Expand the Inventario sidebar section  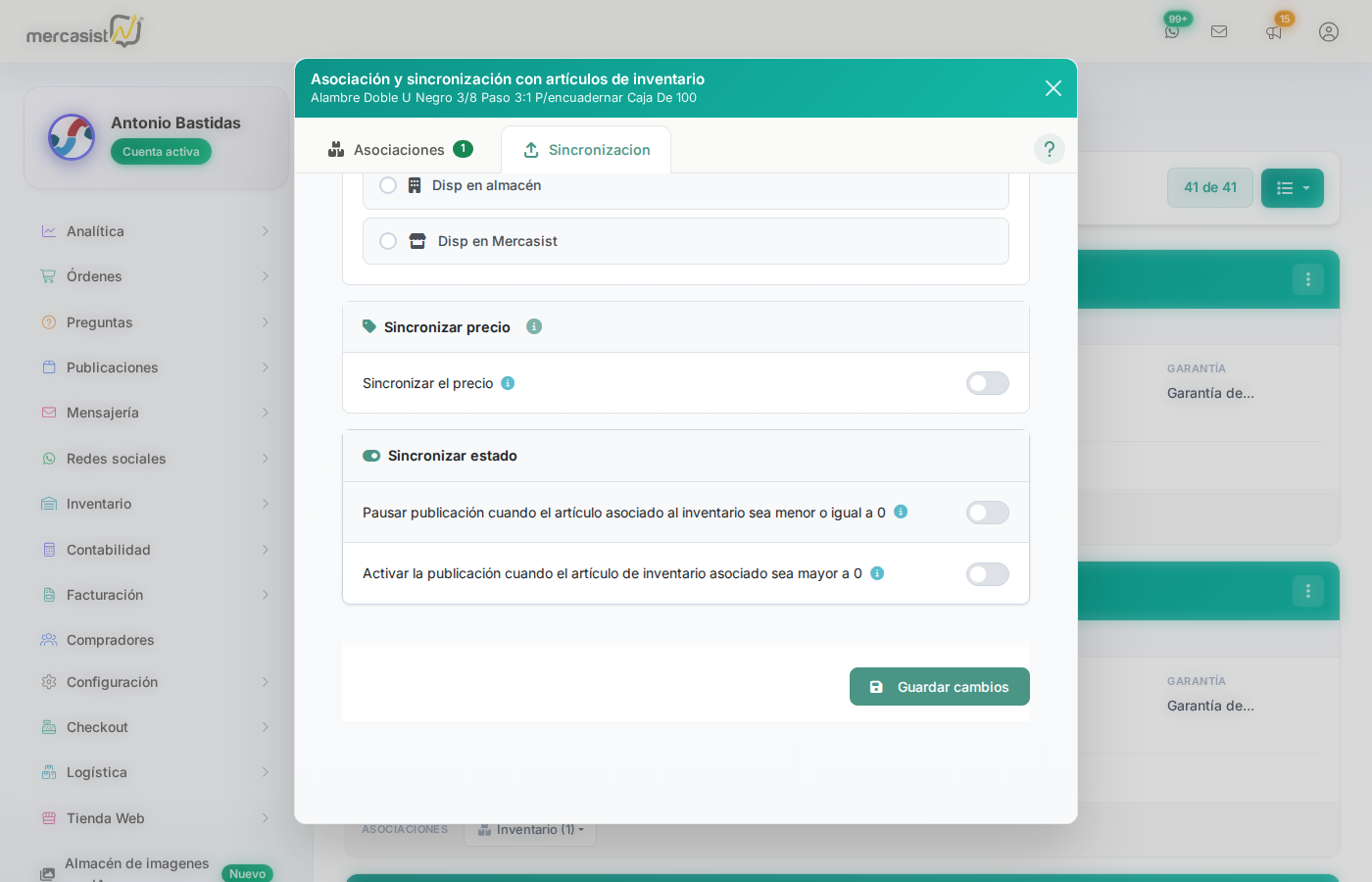tap(154, 504)
